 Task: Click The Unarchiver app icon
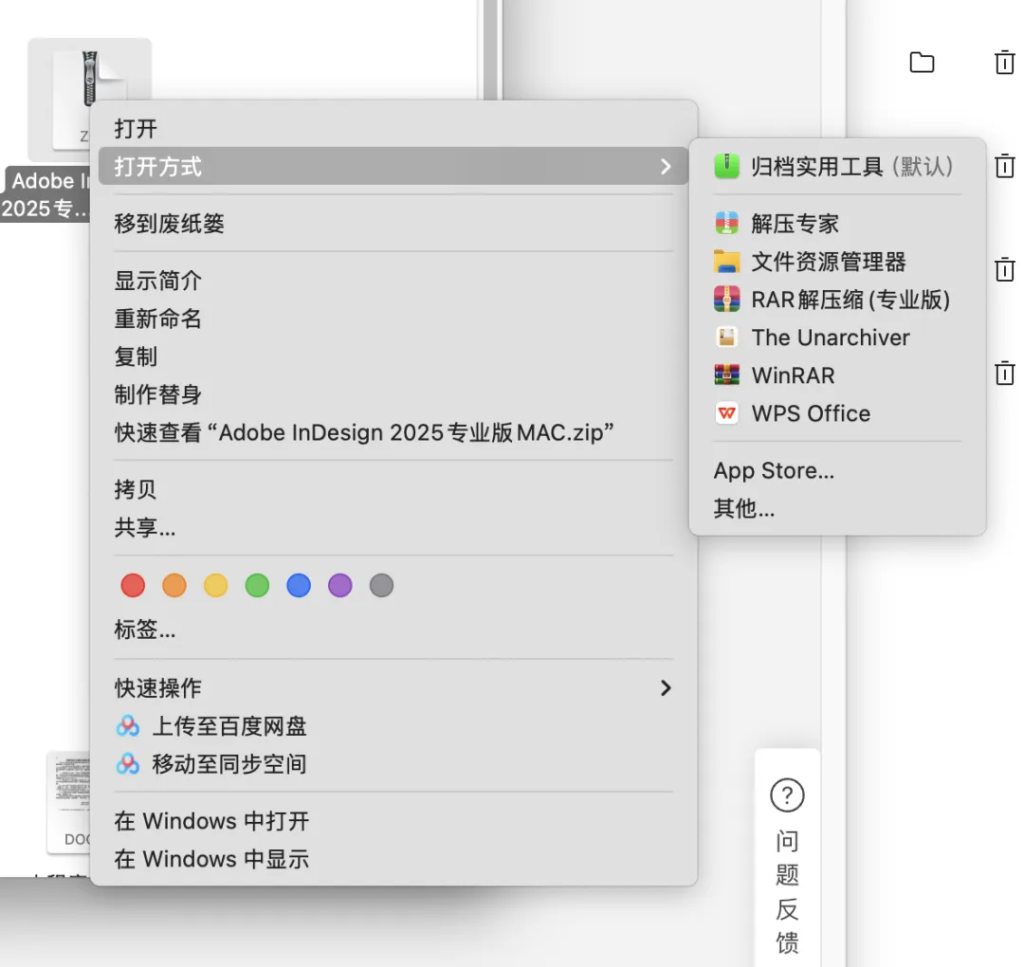click(x=726, y=337)
